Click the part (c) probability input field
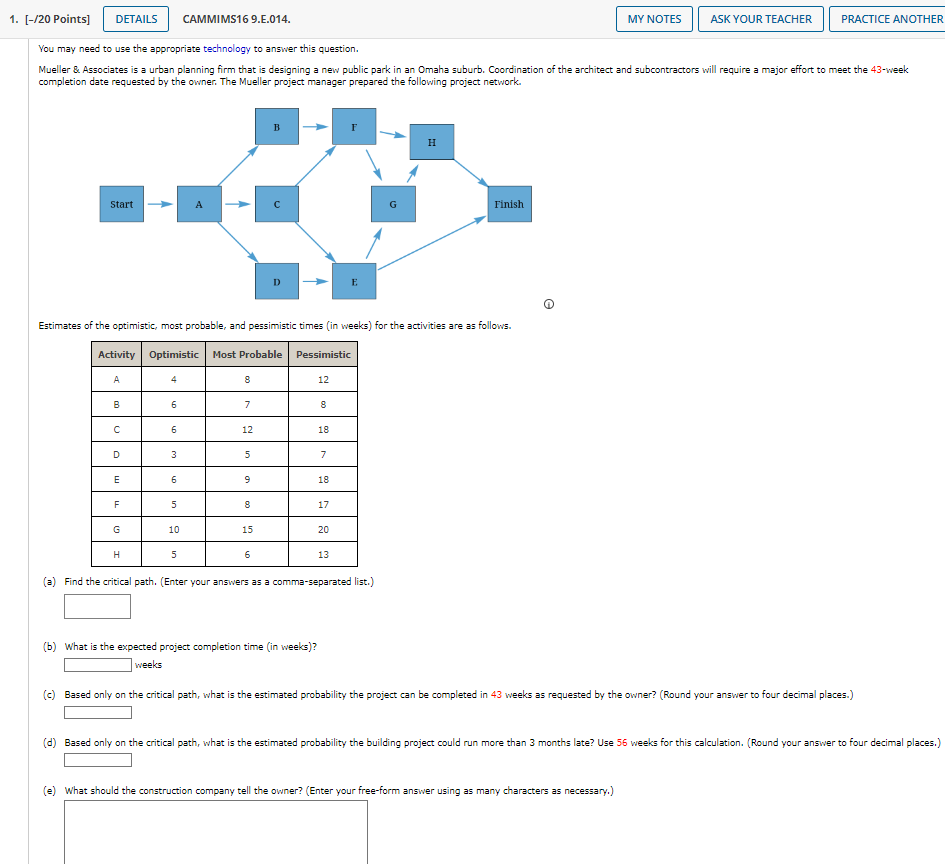This screenshot has height=864, width=945. (x=98, y=712)
